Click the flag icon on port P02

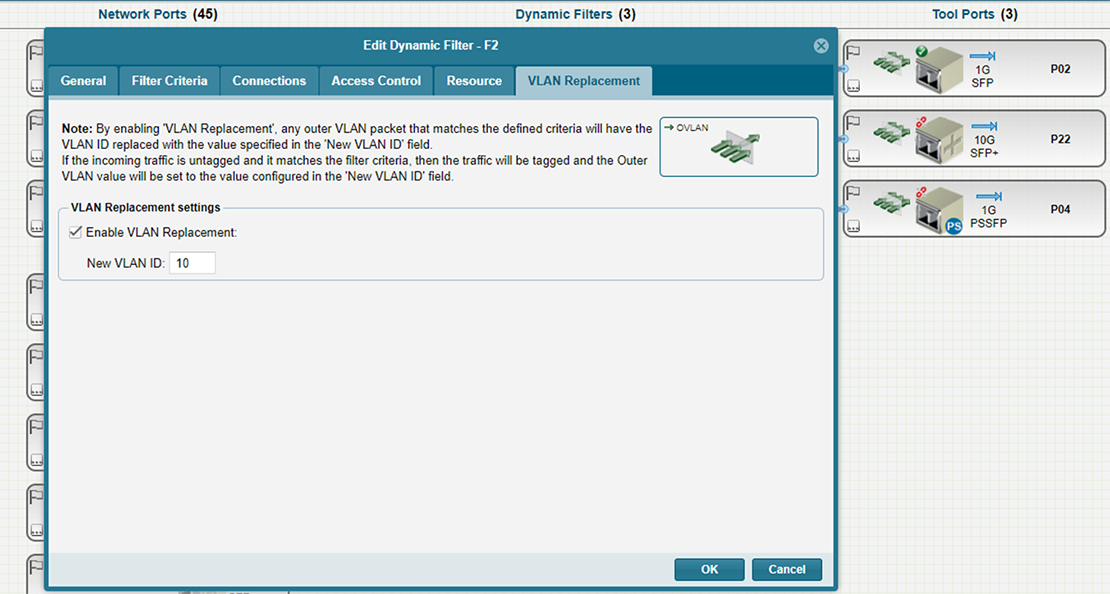(x=855, y=51)
